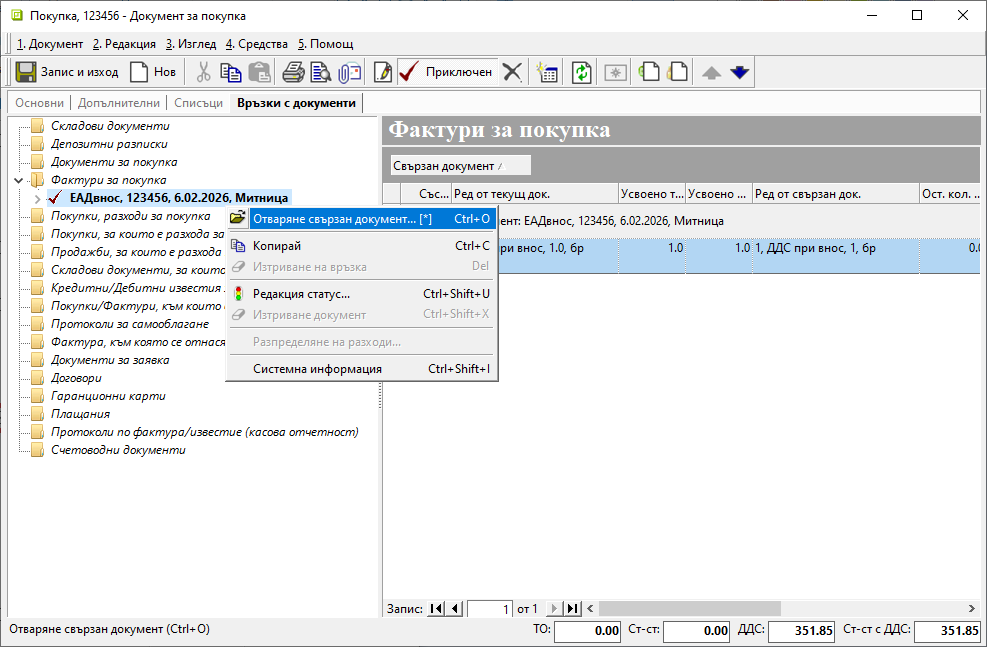
Task: Choose Отваряне свързан документ in context menu
Action: coord(333,219)
